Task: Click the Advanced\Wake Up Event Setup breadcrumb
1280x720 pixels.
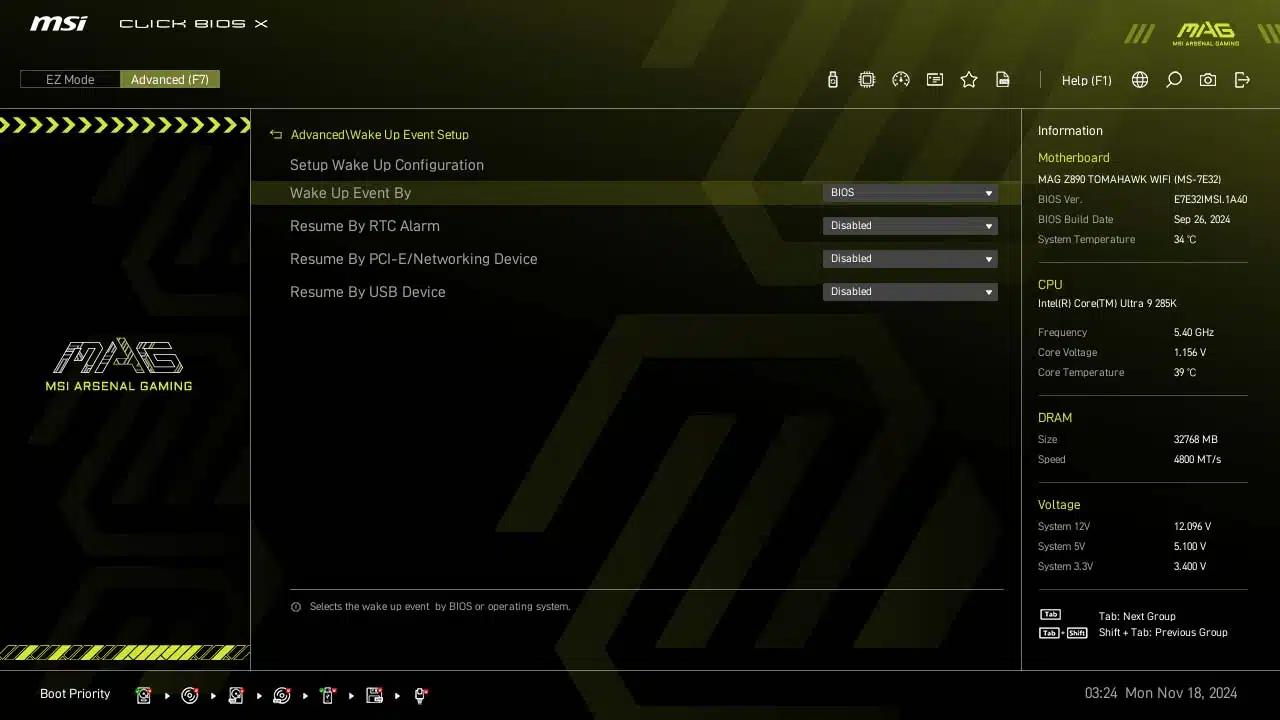Action: (379, 134)
